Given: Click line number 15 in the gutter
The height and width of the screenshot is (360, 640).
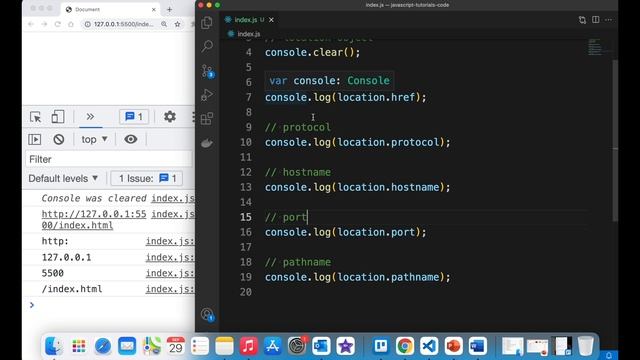Looking at the screenshot, I should point(246,217).
